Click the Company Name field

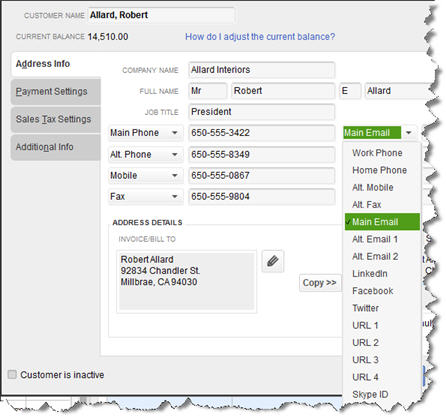tap(261, 70)
